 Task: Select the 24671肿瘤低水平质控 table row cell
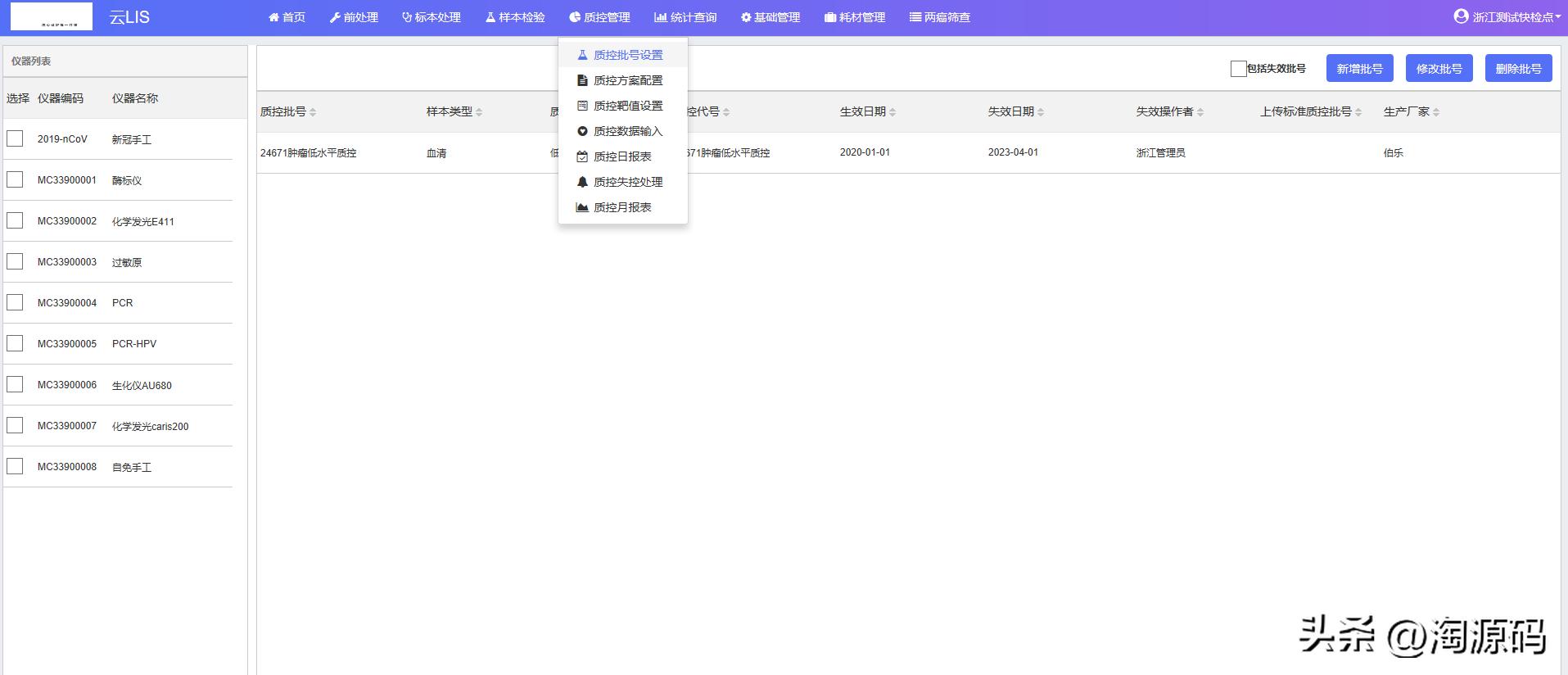309,153
